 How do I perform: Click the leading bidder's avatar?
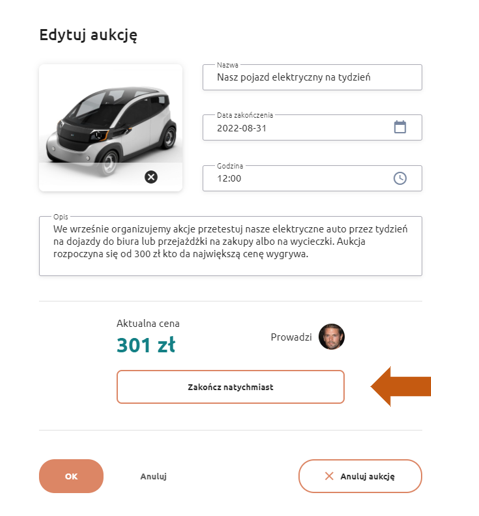(331, 336)
